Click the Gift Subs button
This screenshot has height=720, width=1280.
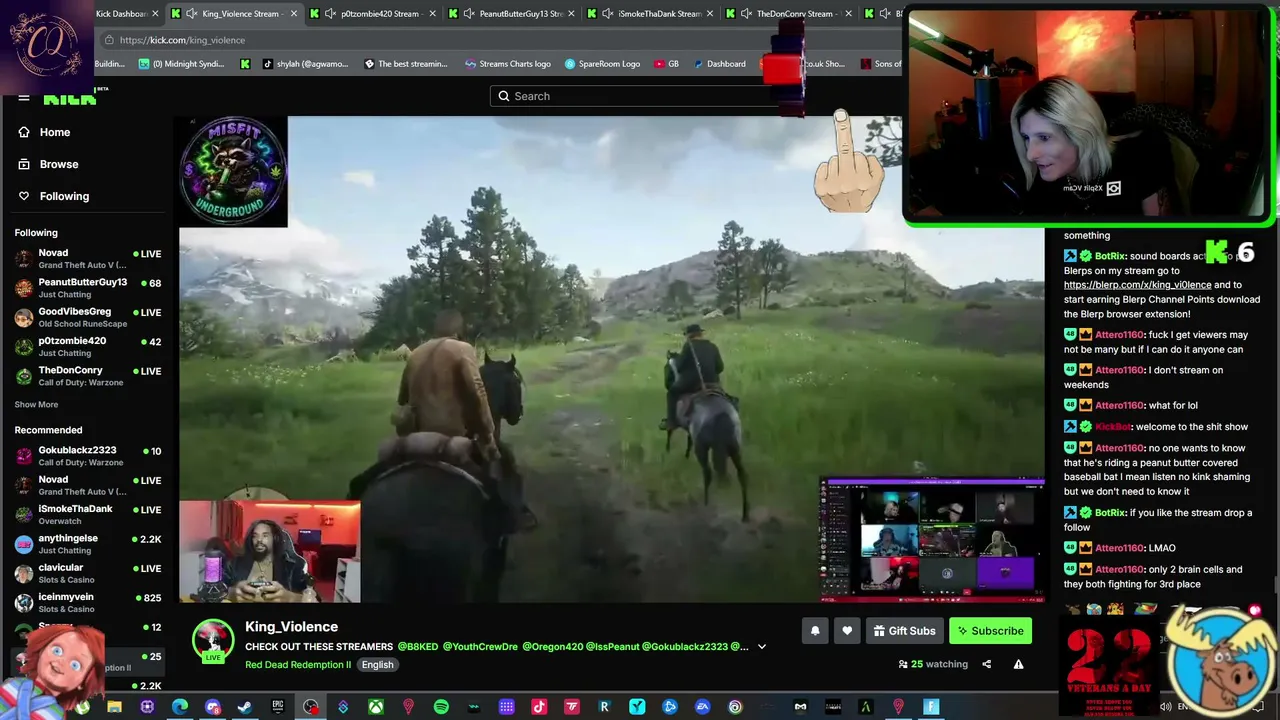904,631
